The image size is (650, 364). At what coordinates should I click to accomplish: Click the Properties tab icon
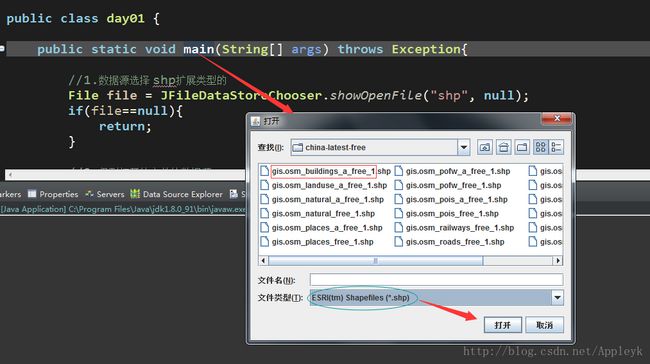tap(32, 194)
